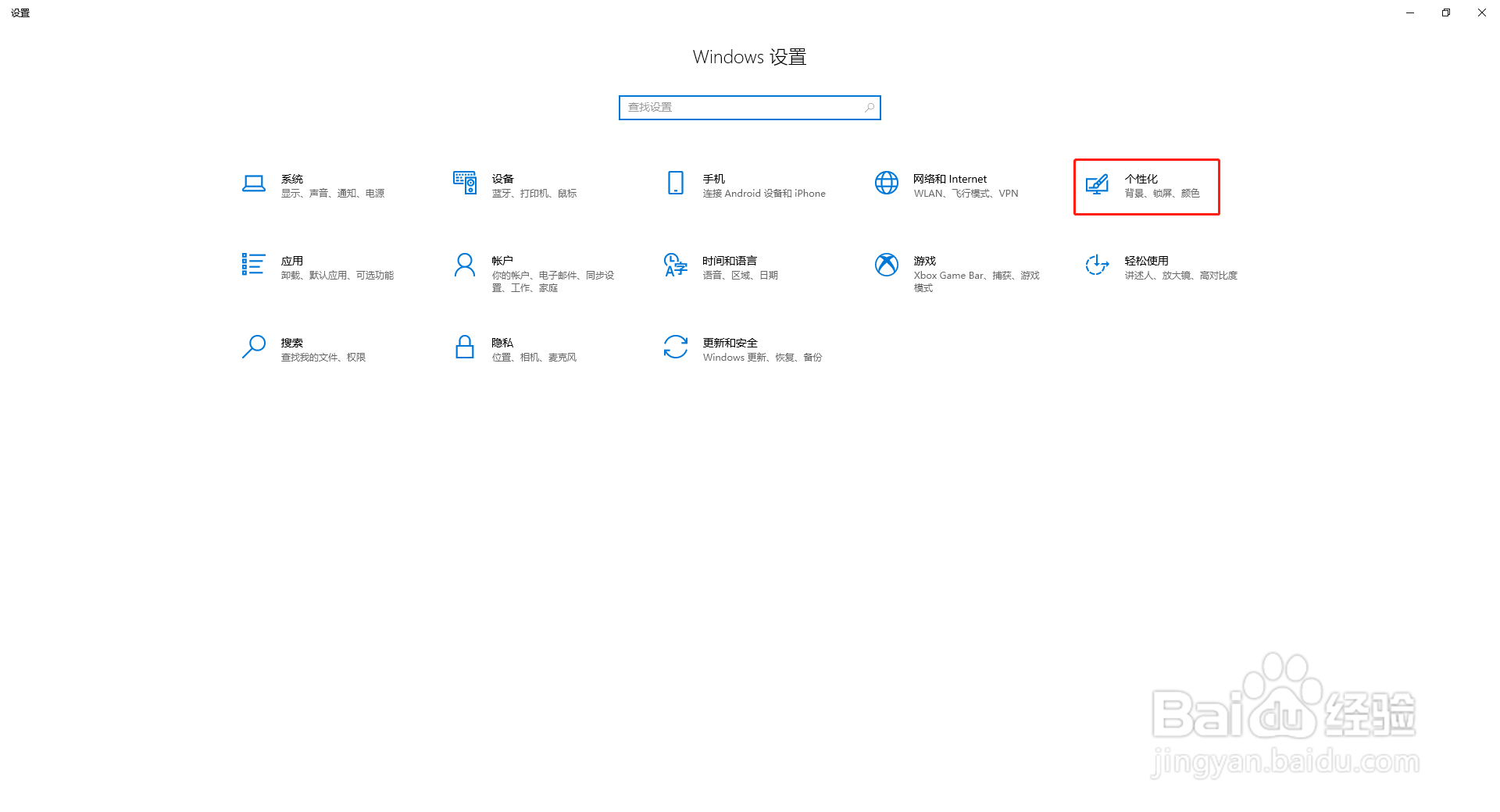Image resolution: width=1500 pixels, height=812 pixels.
Task: Restore down the 设置 window
Action: (x=1446, y=12)
